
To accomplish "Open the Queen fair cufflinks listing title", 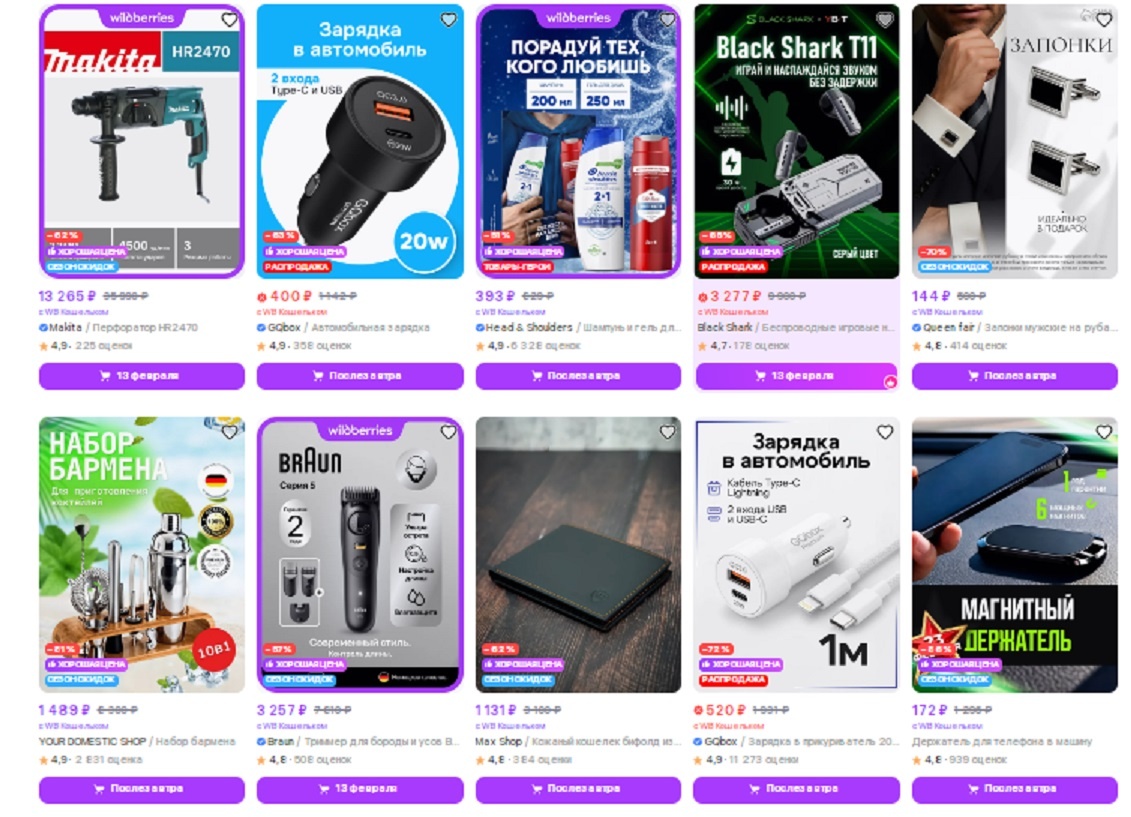I will (x=1015, y=327).
